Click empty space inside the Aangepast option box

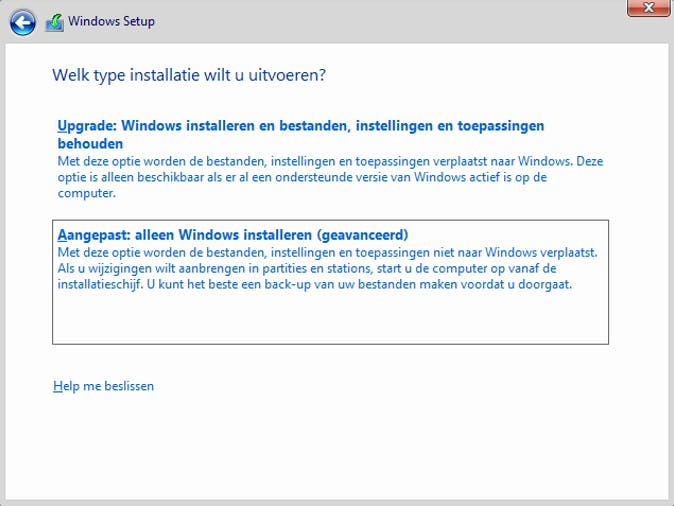pyautogui.click(x=330, y=320)
